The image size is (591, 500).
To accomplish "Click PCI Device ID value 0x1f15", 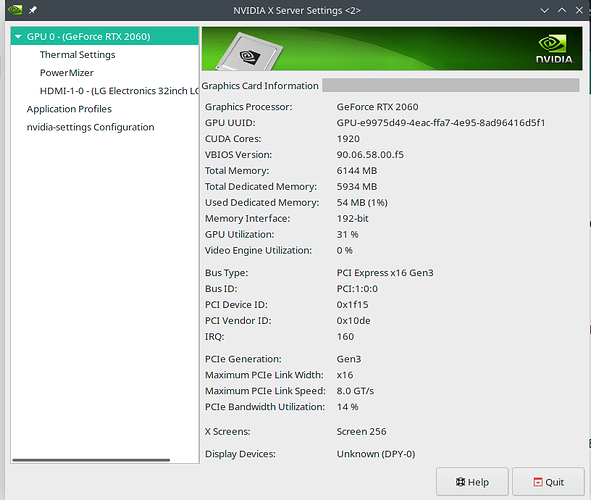I will pyautogui.click(x=352, y=304).
